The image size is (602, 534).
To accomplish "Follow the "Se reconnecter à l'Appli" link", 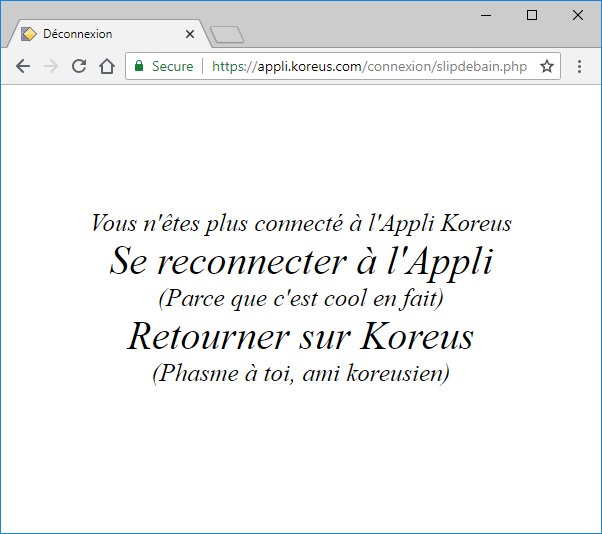I will 301,261.
